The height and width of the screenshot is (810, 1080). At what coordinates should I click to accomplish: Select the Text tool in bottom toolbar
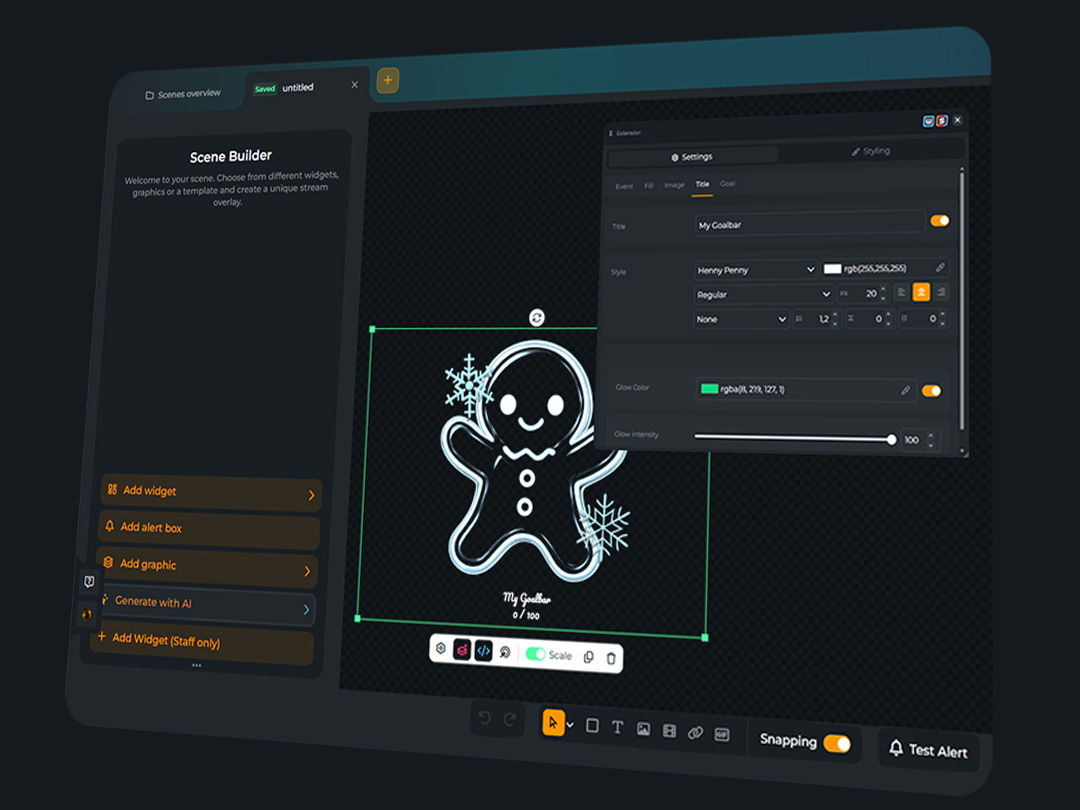(617, 728)
